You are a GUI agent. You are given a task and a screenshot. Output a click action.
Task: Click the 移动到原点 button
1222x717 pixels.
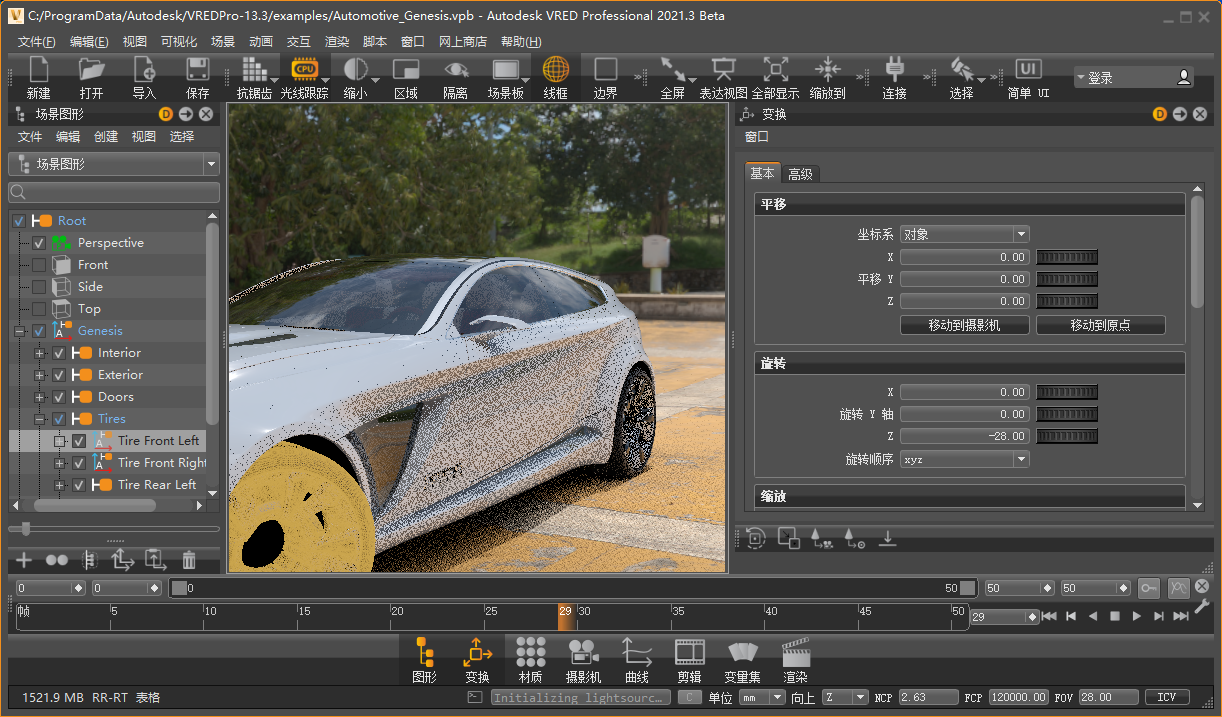click(x=1100, y=325)
